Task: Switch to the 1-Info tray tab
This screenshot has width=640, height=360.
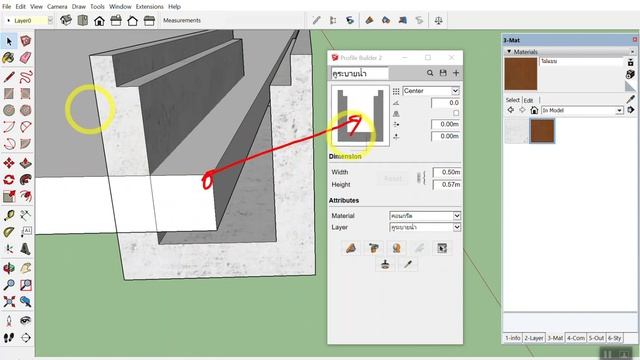Action: (x=513, y=338)
